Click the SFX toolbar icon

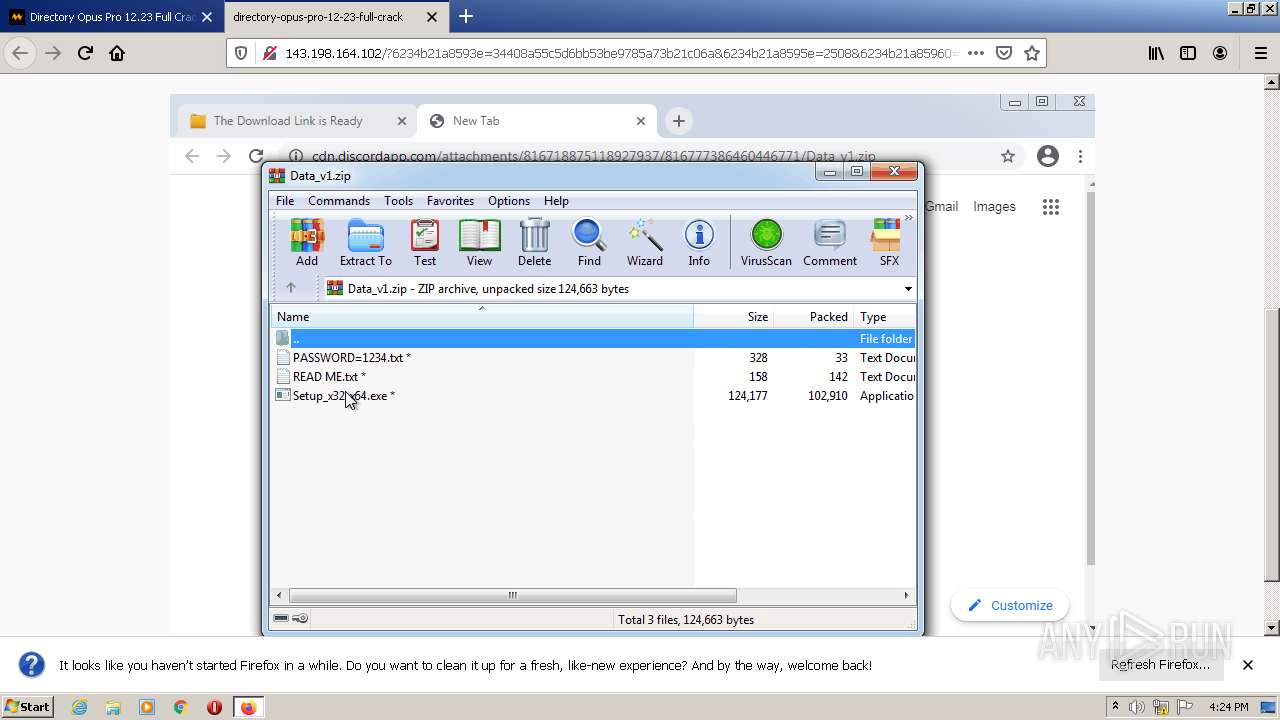click(x=888, y=243)
